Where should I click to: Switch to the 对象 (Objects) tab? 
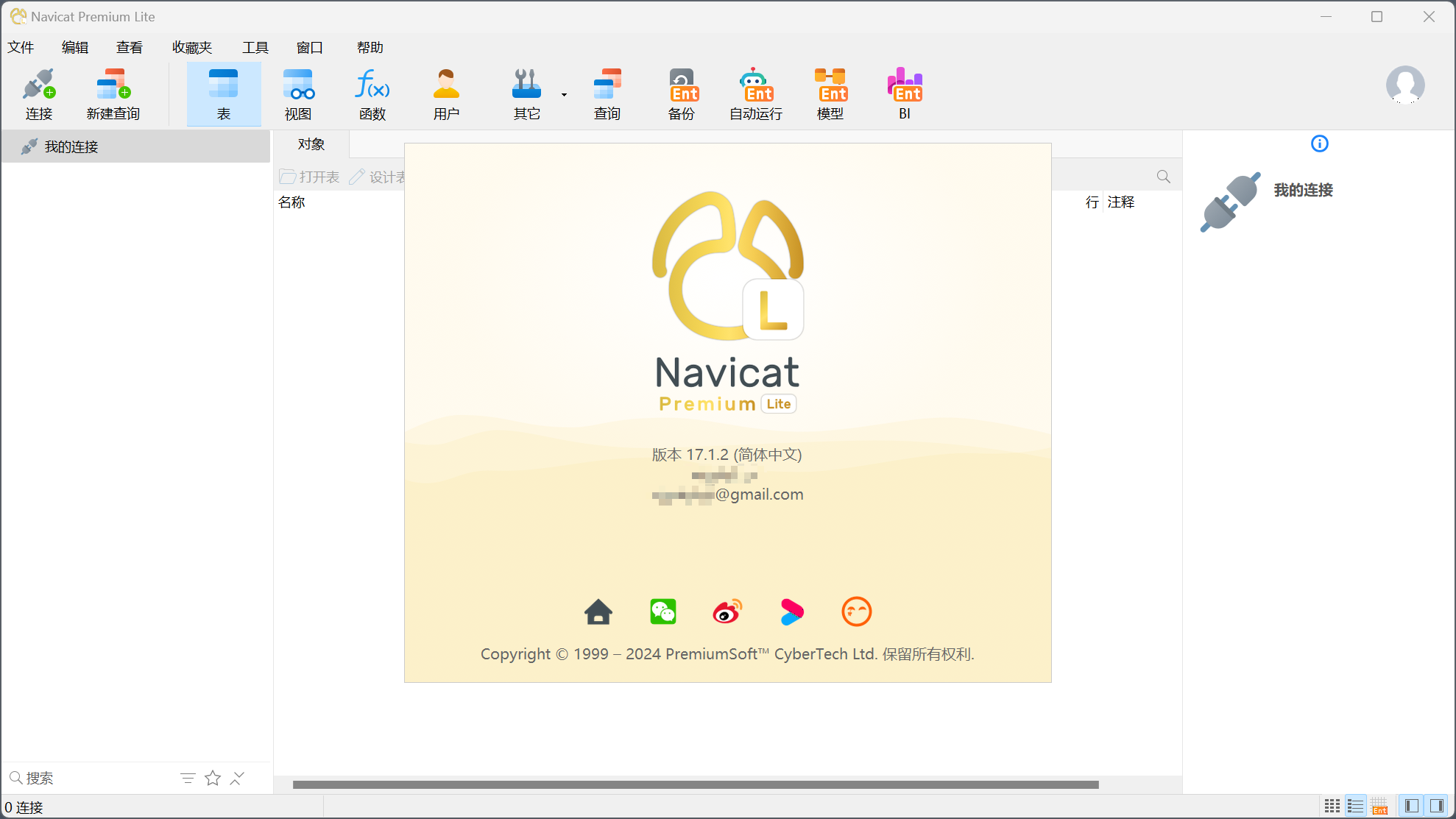click(311, 144)
